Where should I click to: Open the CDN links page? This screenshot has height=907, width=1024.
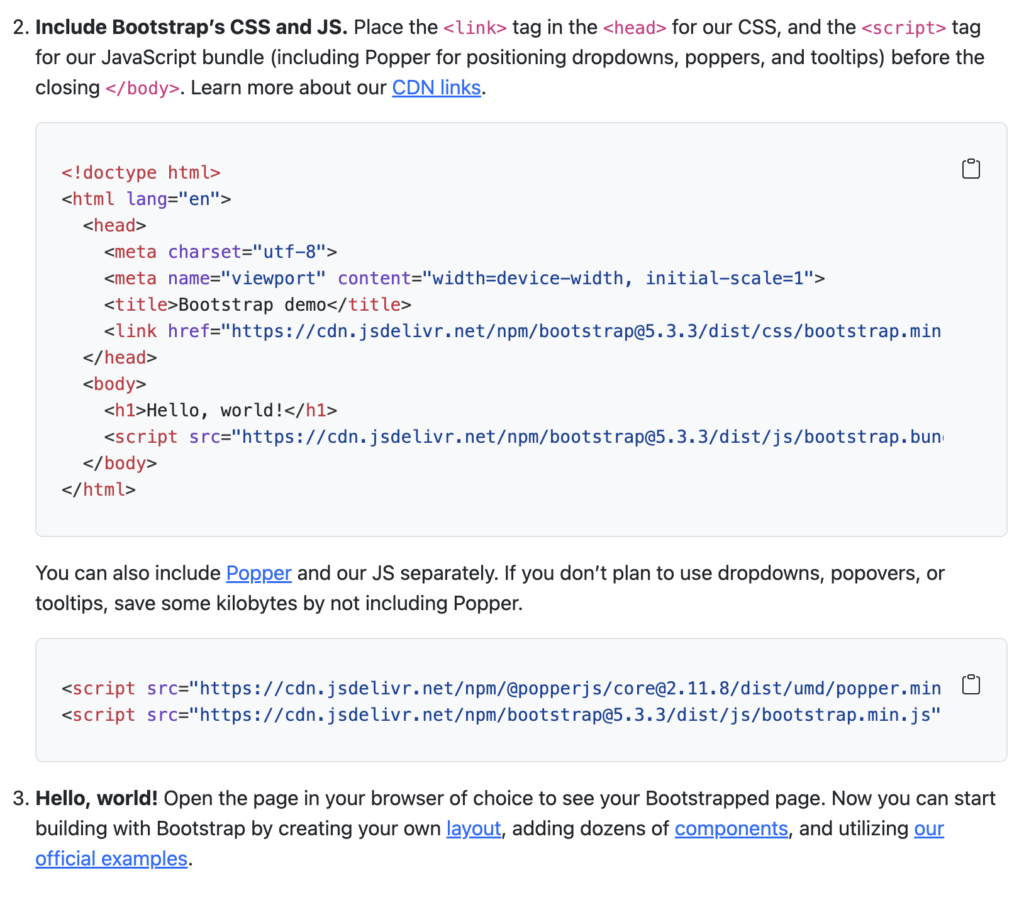coord(436,88)
